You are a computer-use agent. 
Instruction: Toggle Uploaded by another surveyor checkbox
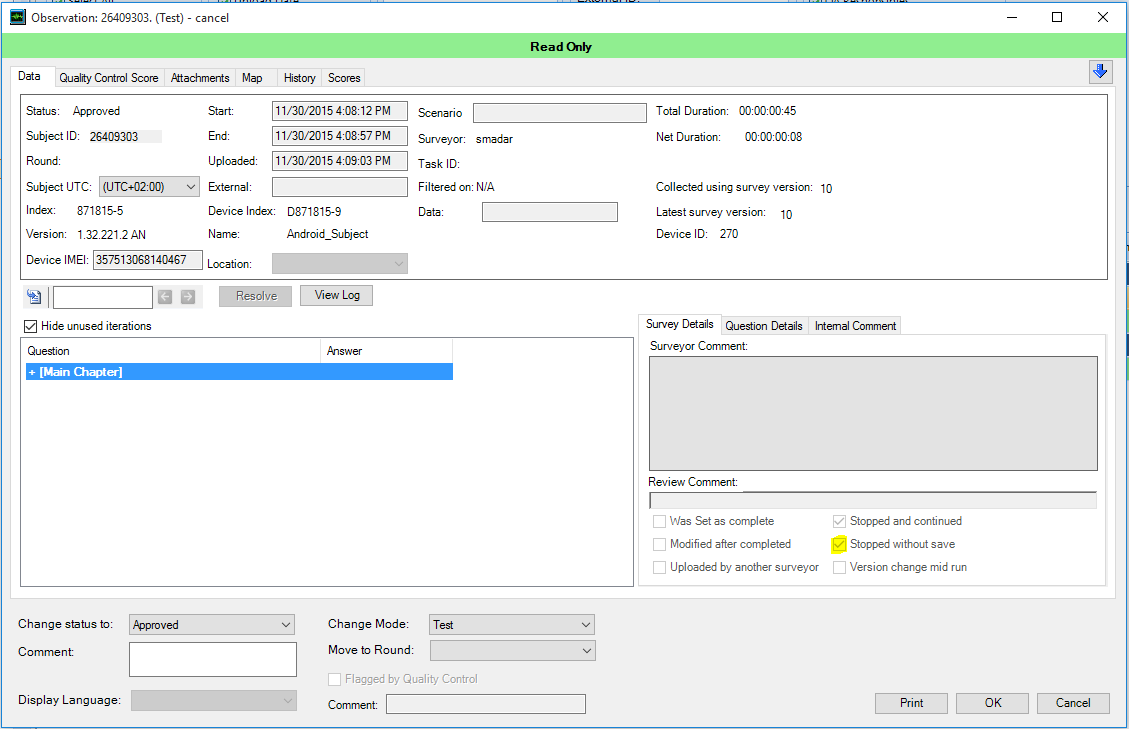click(659, 568)
